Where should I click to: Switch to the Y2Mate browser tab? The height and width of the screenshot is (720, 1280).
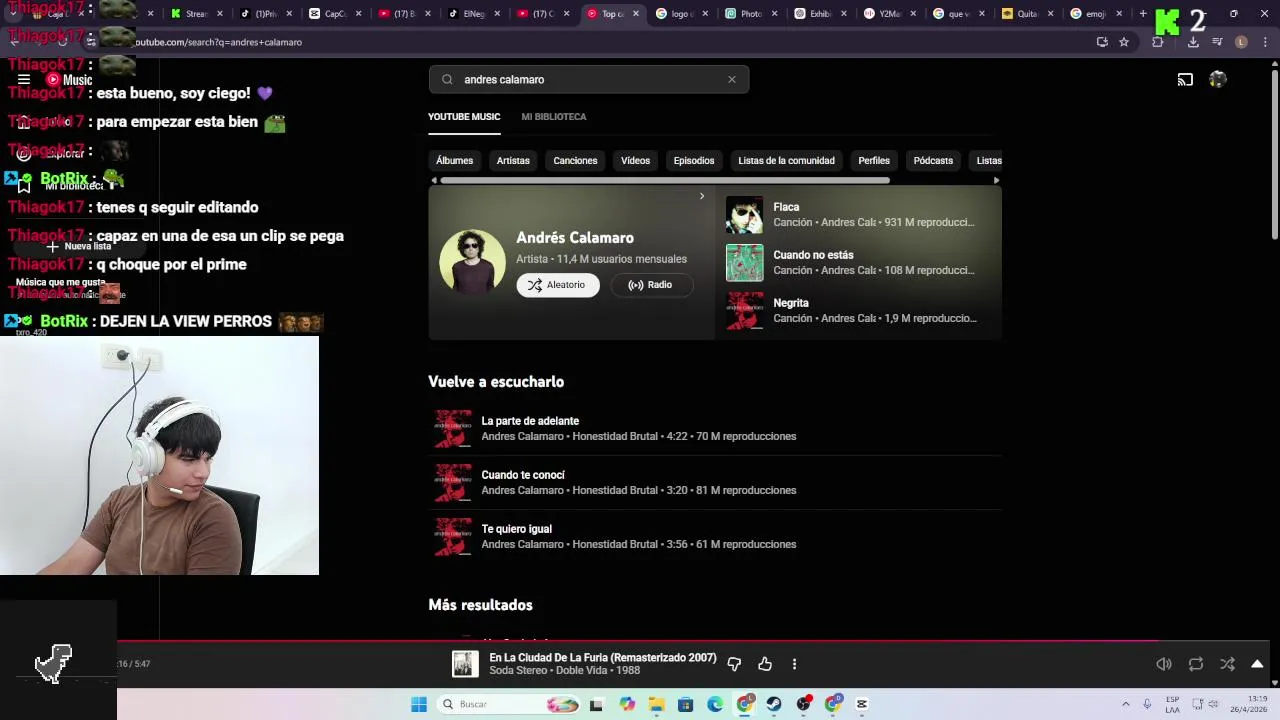pyautogui.click(x=882, y=14)
